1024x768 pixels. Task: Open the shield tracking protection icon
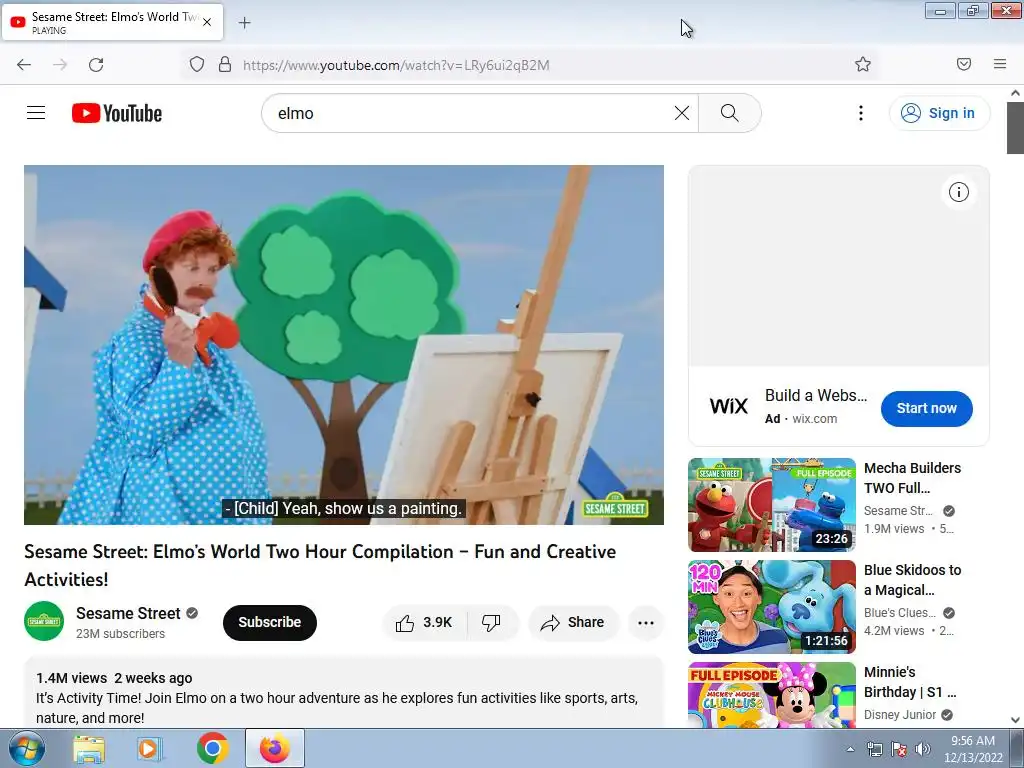pos(197,65)
